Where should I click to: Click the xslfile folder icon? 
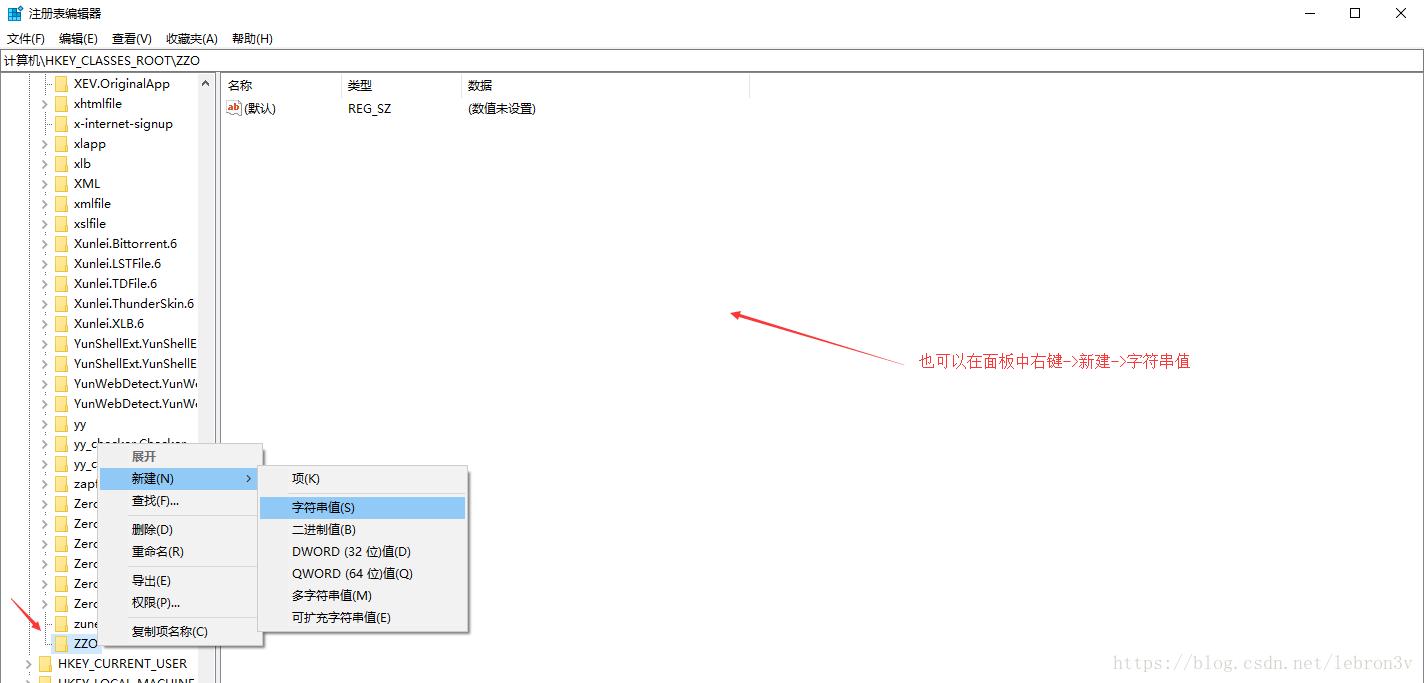tap(62, 223)
